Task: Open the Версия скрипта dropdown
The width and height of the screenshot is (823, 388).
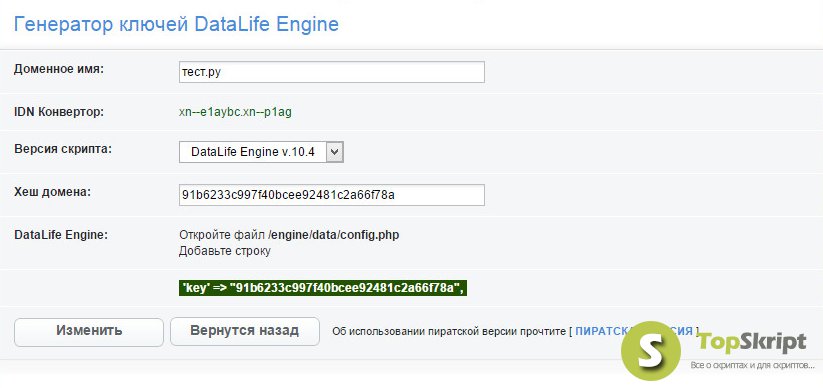Action: [261, 152]
